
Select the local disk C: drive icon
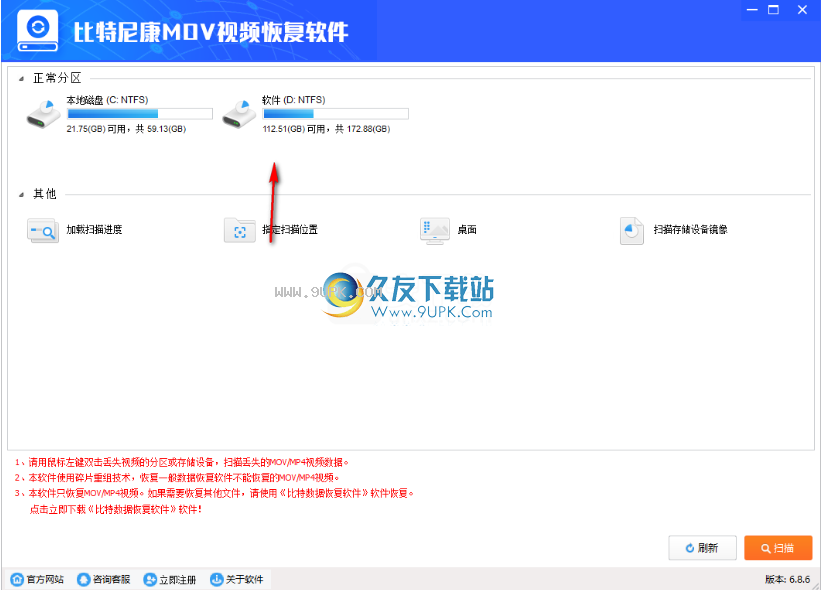coord(44,114)
